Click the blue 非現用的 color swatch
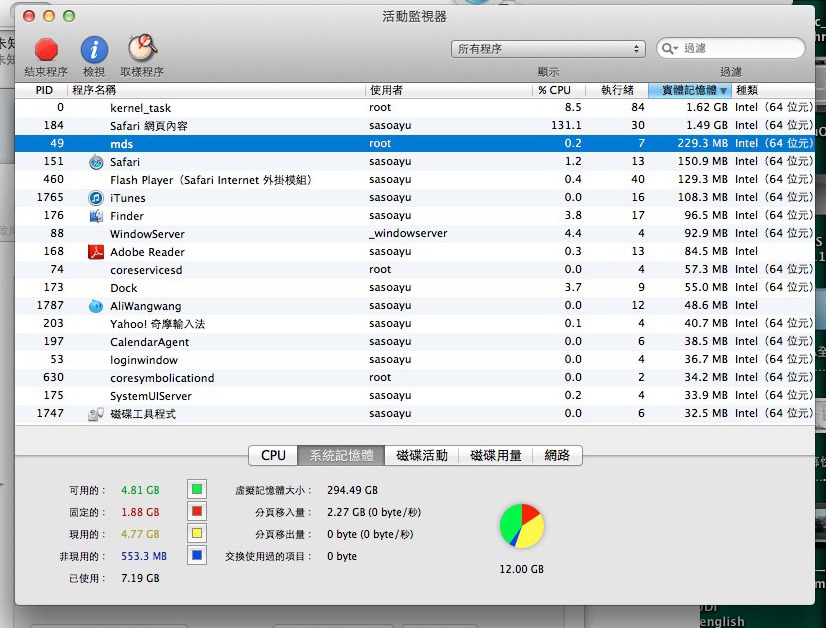Viewport: 826px width, 628px height. (197, 555)
